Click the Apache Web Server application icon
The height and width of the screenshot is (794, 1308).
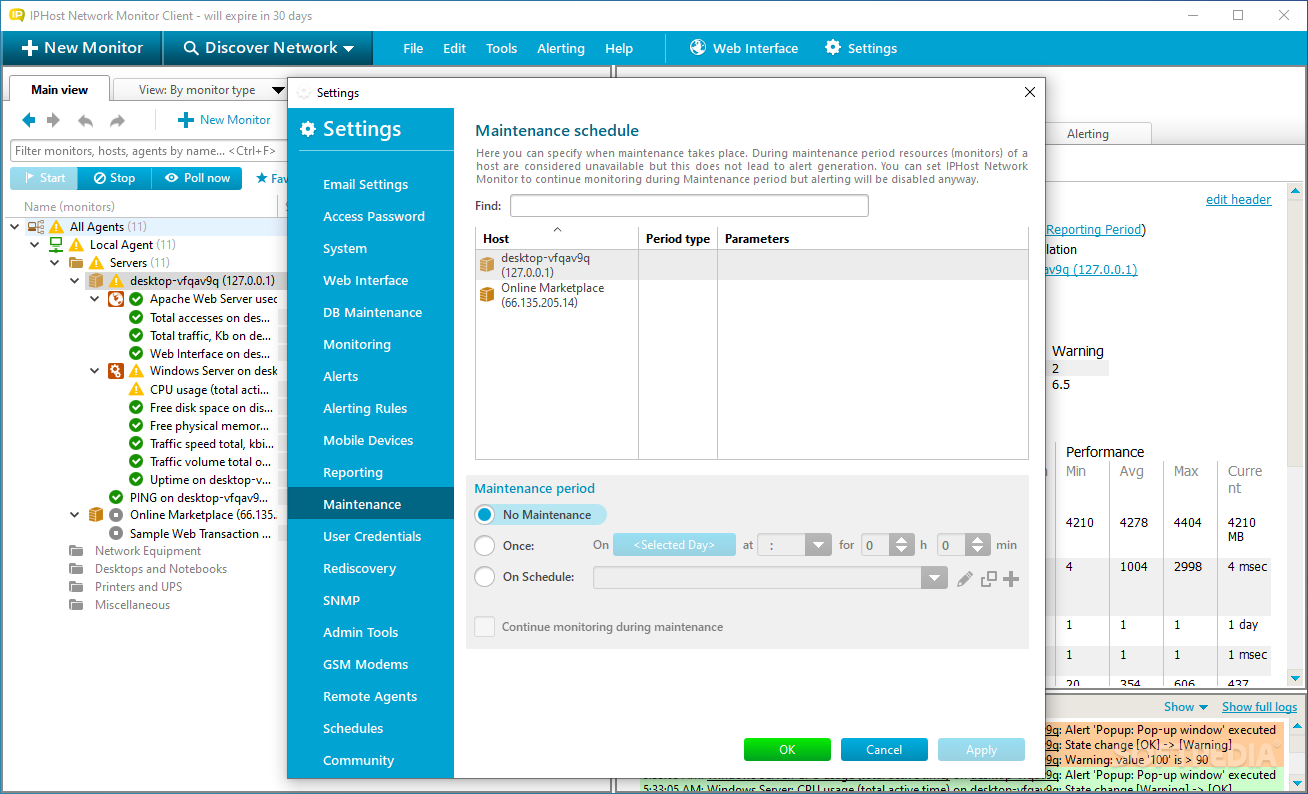click(x=116, y=299)
